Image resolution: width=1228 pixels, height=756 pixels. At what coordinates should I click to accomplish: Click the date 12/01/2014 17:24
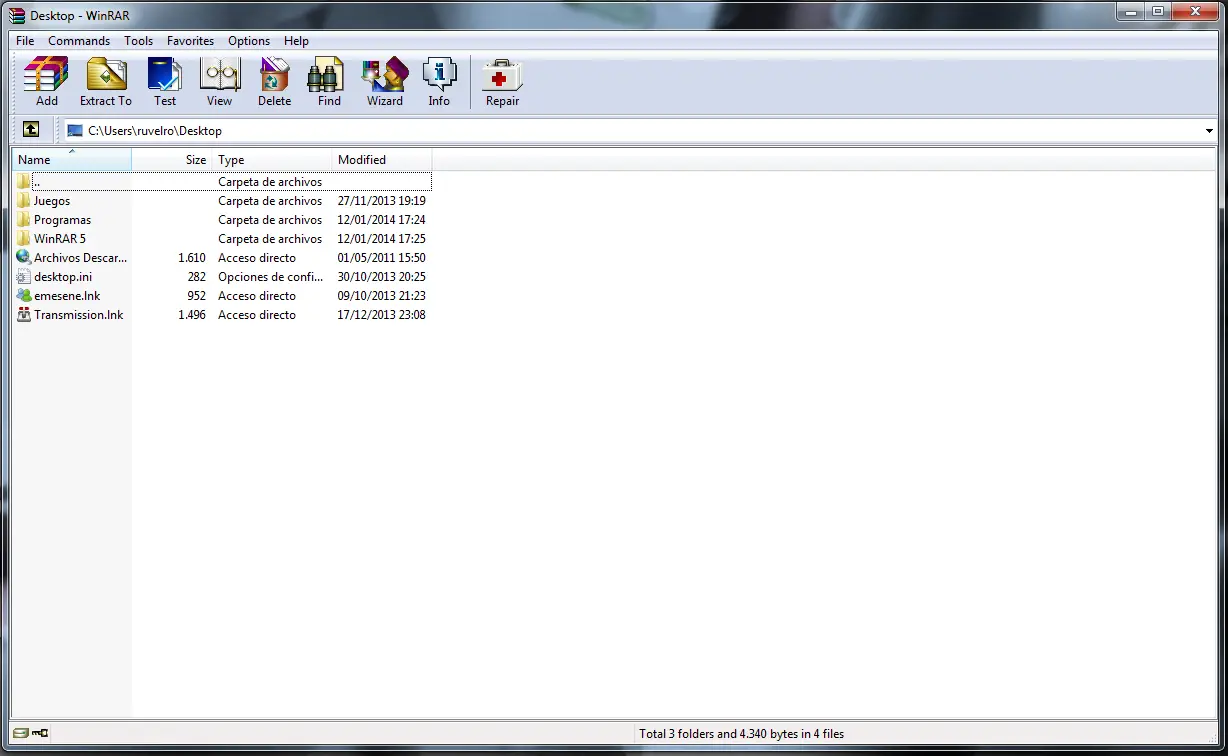point(382,220)
